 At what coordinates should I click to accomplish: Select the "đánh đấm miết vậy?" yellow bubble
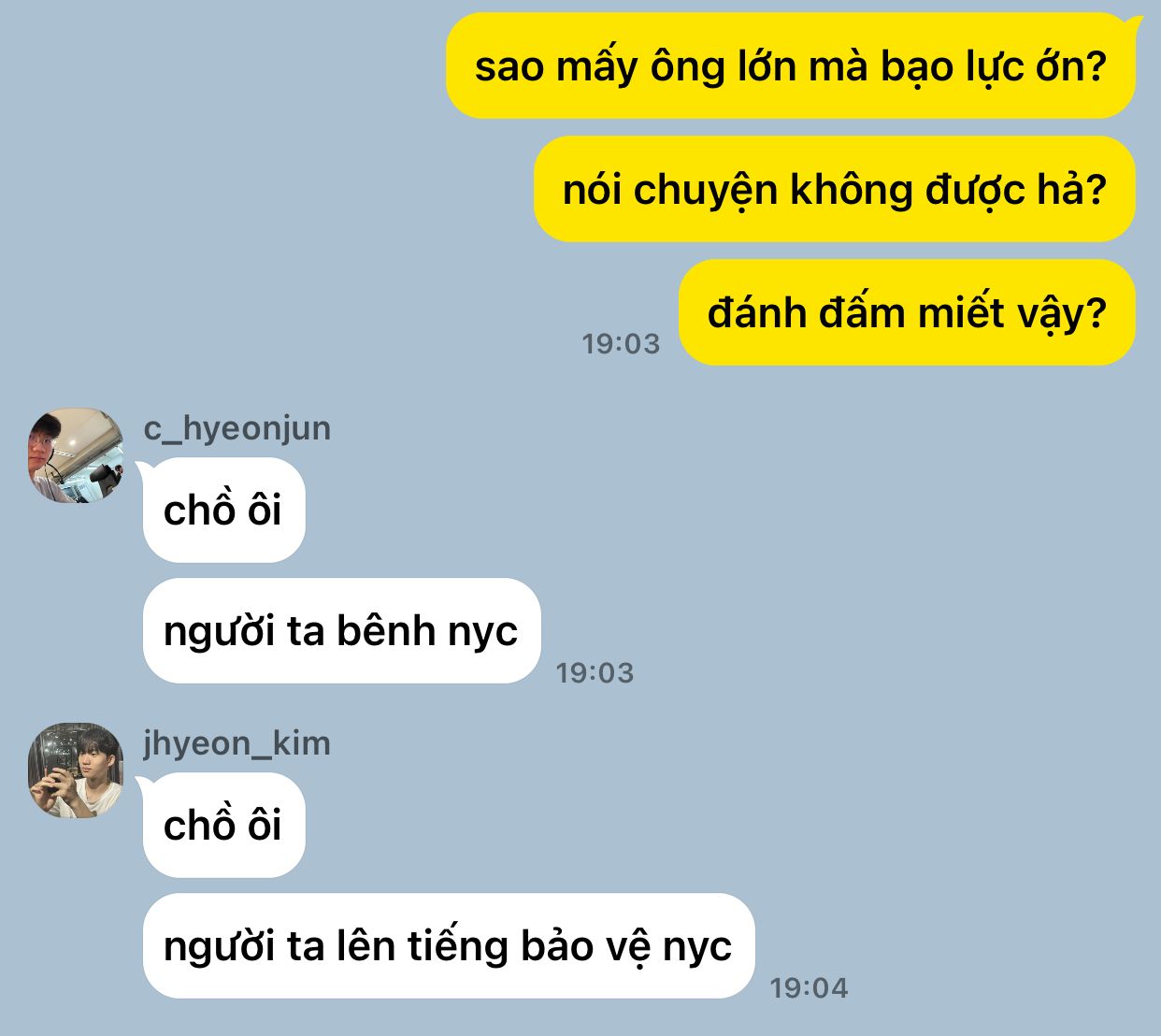pos(907,312)
